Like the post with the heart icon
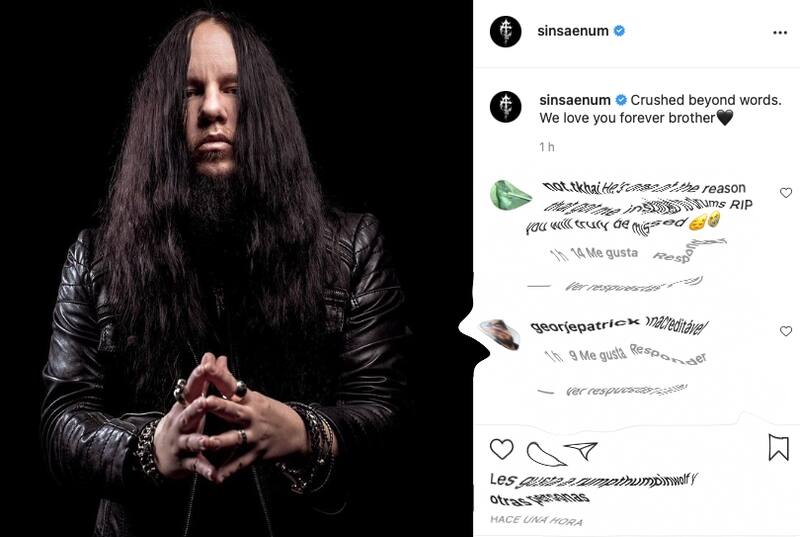This screenshot has height=537, width=800. coord(502,449)
